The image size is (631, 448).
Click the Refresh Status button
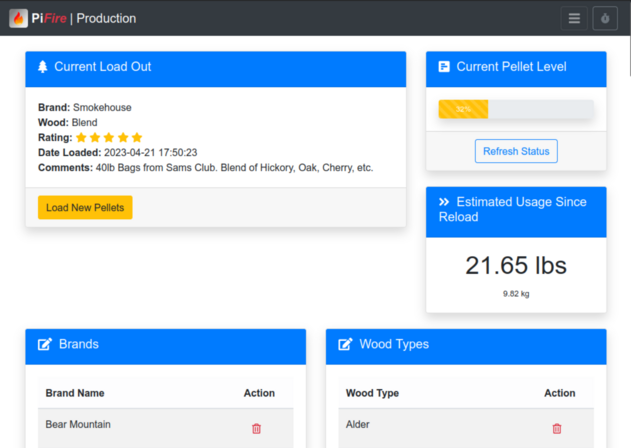(516, 151)
